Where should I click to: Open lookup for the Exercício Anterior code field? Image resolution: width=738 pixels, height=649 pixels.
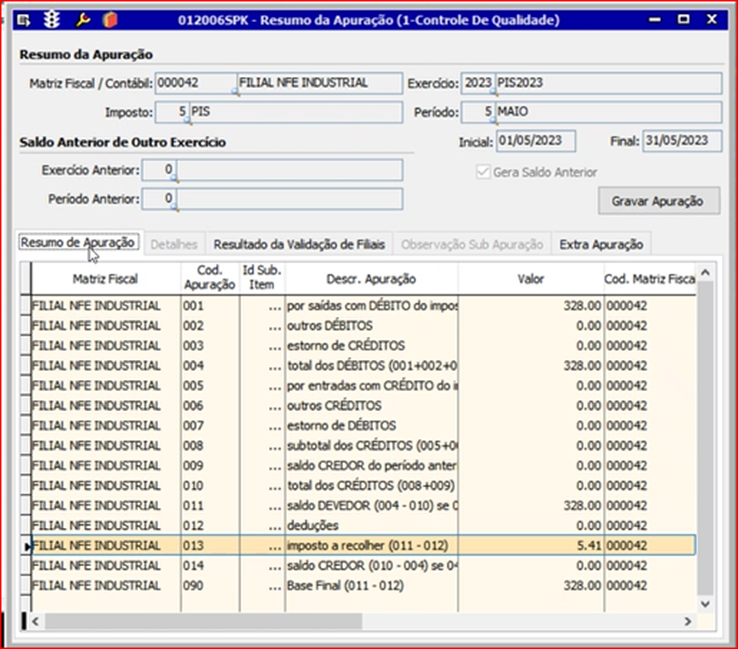pos(174,179)
